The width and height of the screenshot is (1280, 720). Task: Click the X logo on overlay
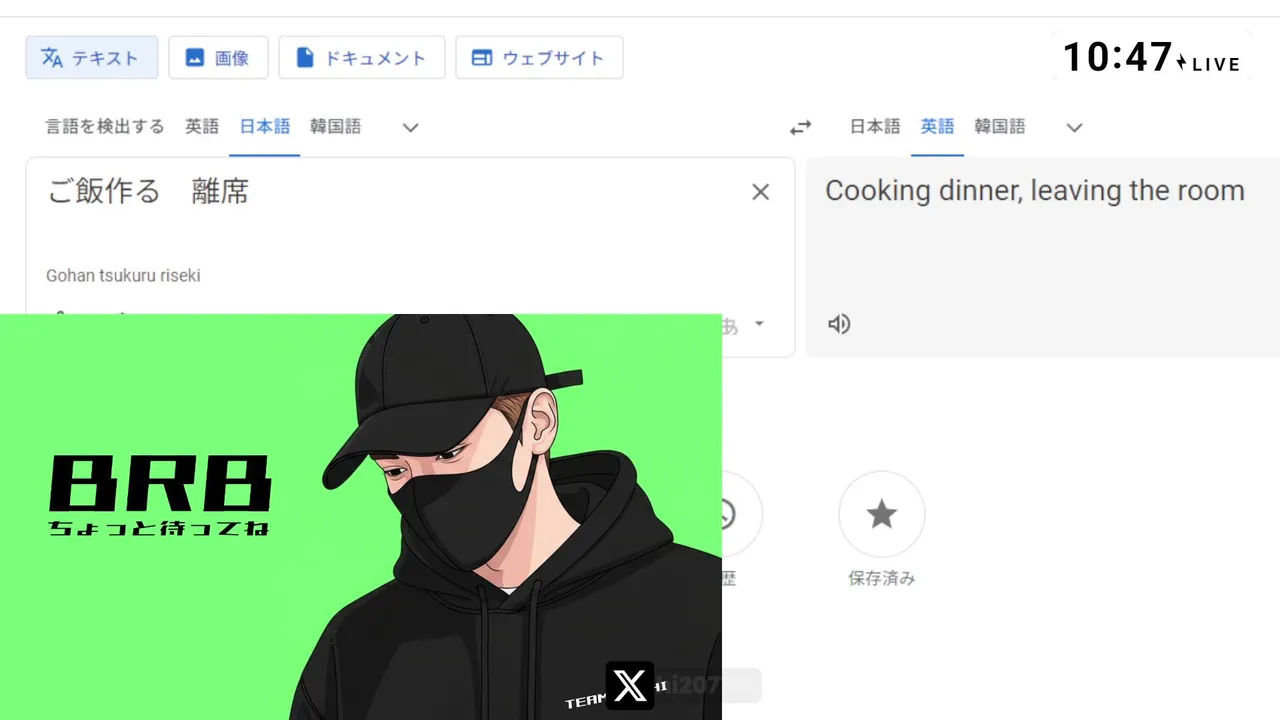pyautogui.click(x=630, y=686)
